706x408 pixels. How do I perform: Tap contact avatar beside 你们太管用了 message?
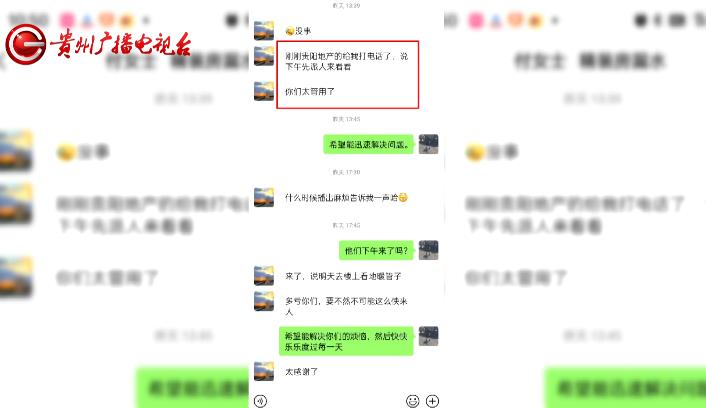[x=264, y=91]
